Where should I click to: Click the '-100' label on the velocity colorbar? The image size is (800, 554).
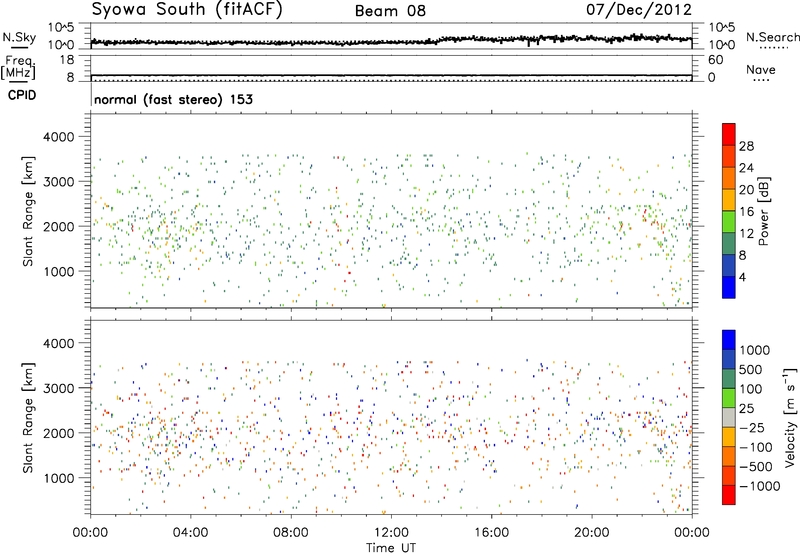tap(756, 447)
